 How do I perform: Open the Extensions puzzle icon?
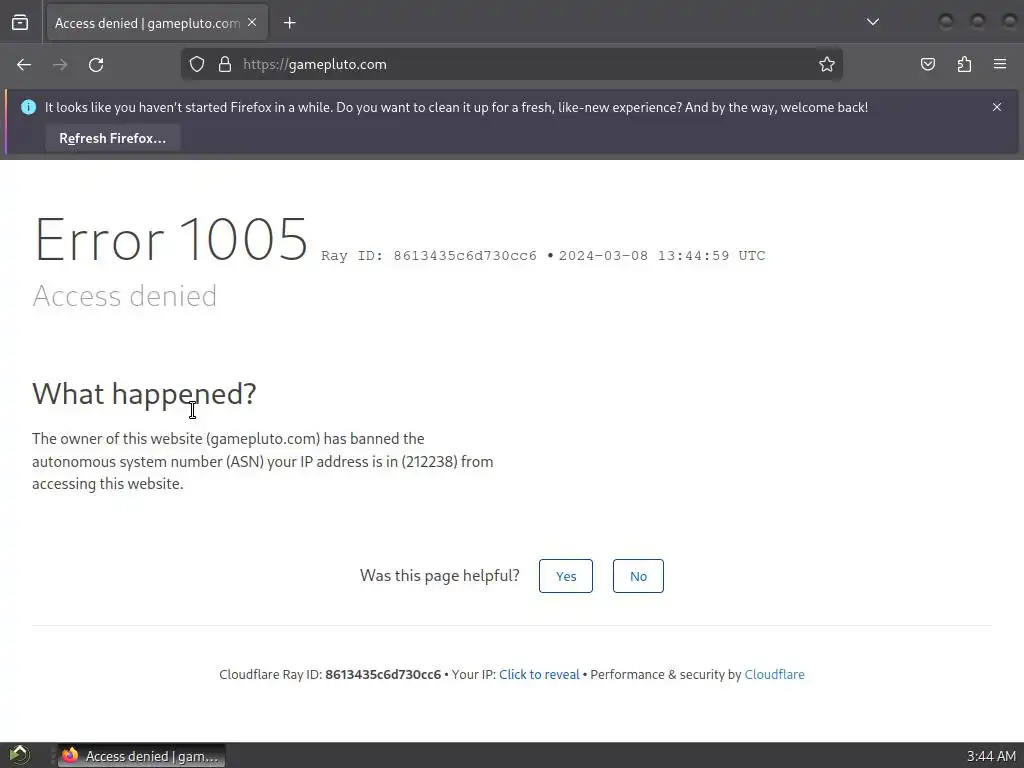[965, 64]
